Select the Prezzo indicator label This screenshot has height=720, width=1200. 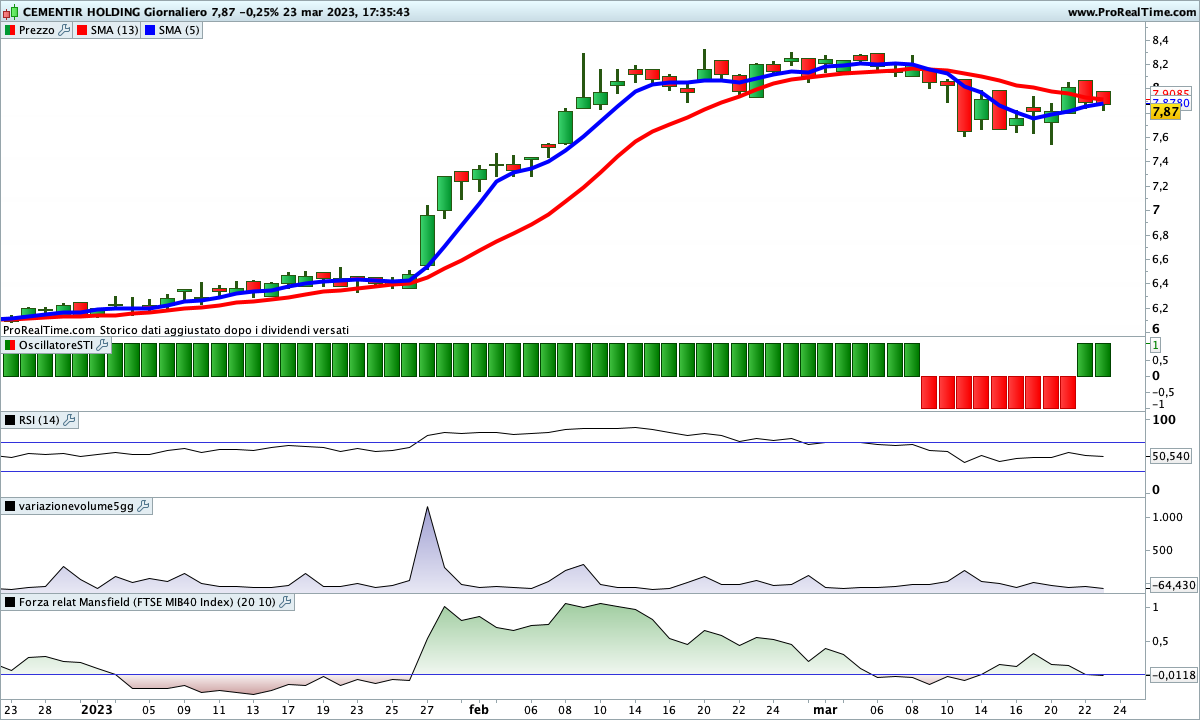coord(37,30)
